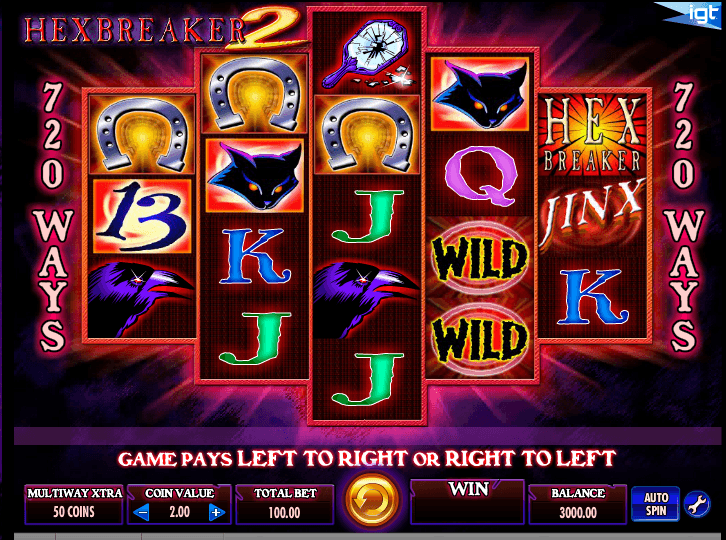This screenshot has width=726, height=540.
Task: Select the black cat on fourth reel
Action: [x=480, y=94]
